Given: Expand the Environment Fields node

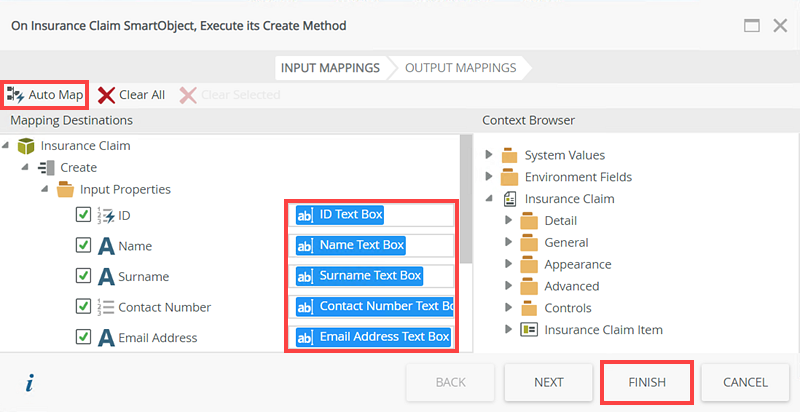Looking at the screenshot, I should click(x=489, y=177).
